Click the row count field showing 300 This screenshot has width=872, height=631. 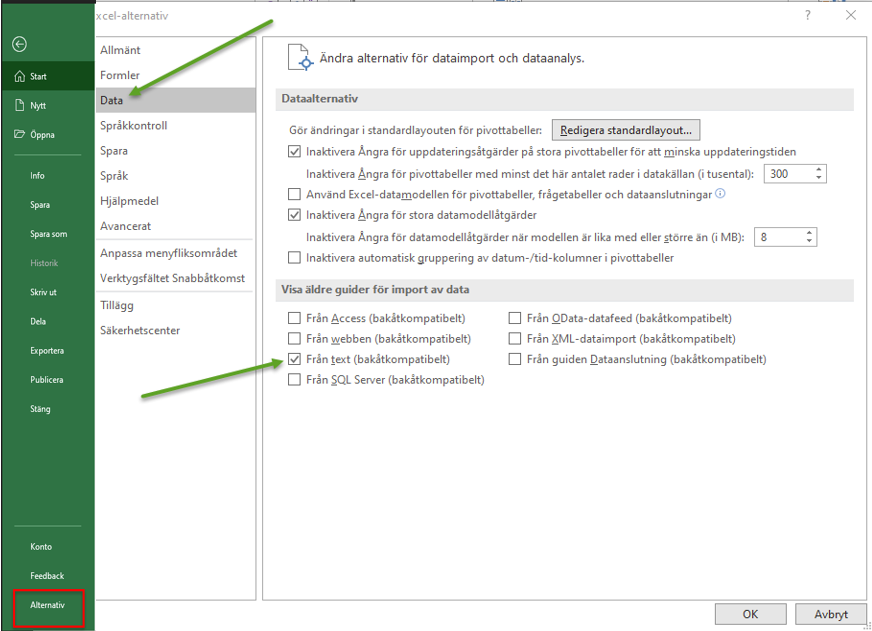click(787, 173)
